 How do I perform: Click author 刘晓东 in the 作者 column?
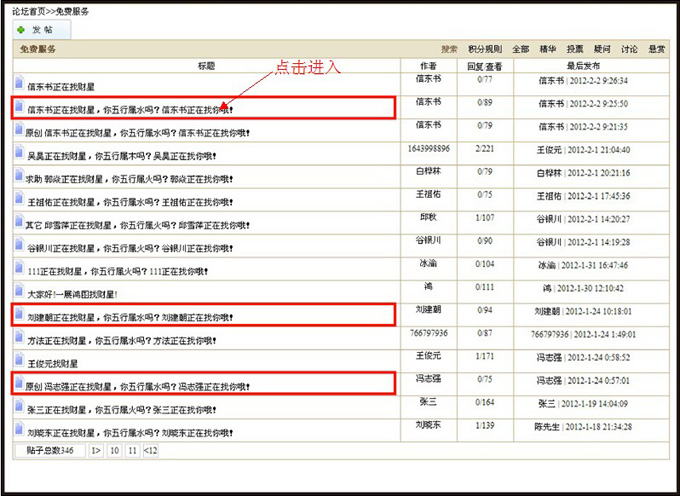click(428, 425)
